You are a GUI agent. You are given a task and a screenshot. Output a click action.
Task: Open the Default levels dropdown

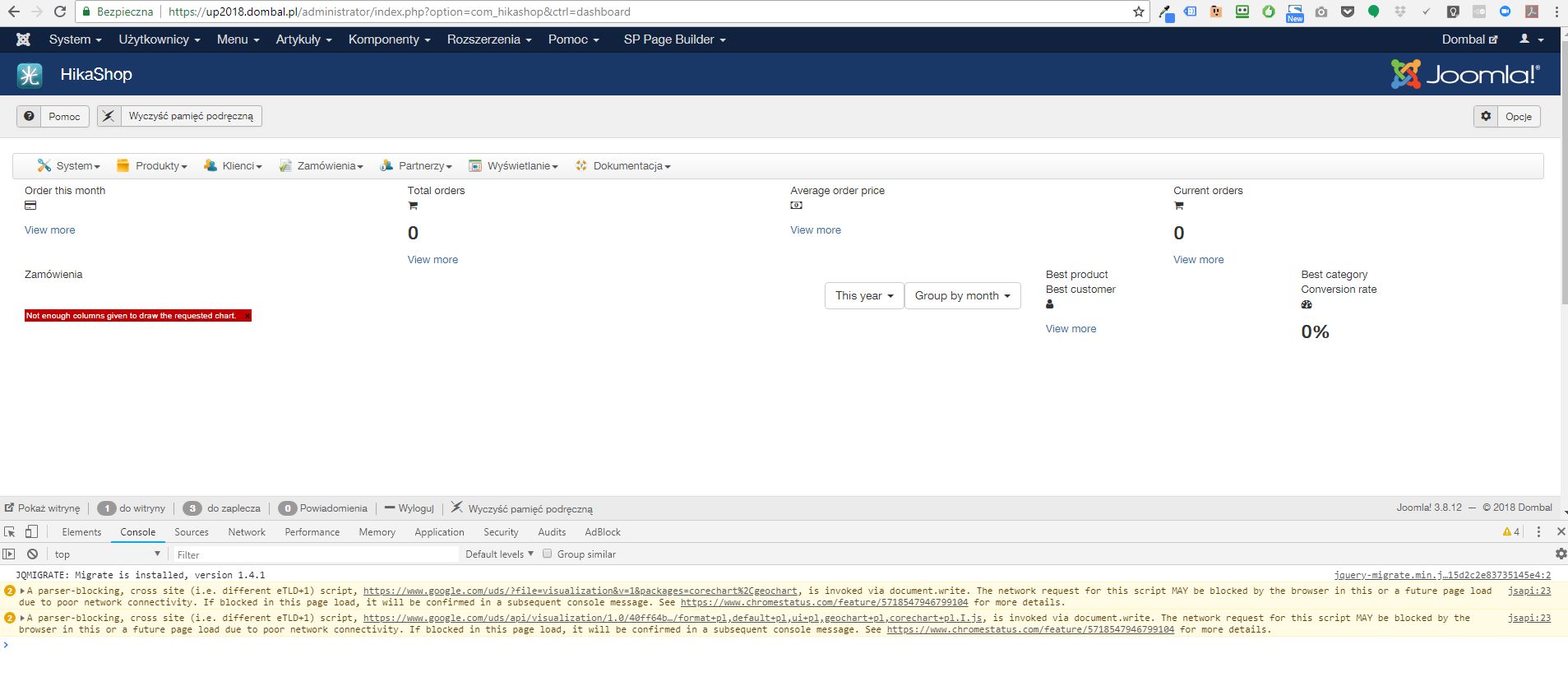[499, 554]
